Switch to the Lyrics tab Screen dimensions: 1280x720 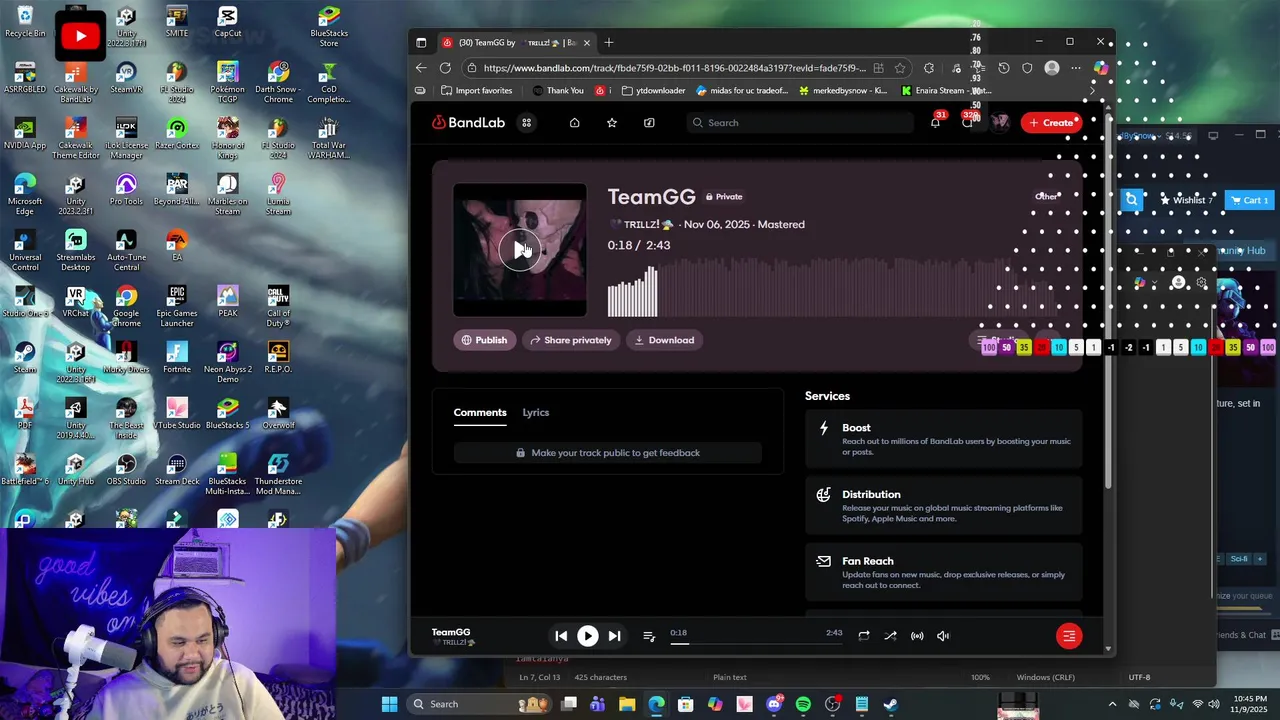coord(535,412)
